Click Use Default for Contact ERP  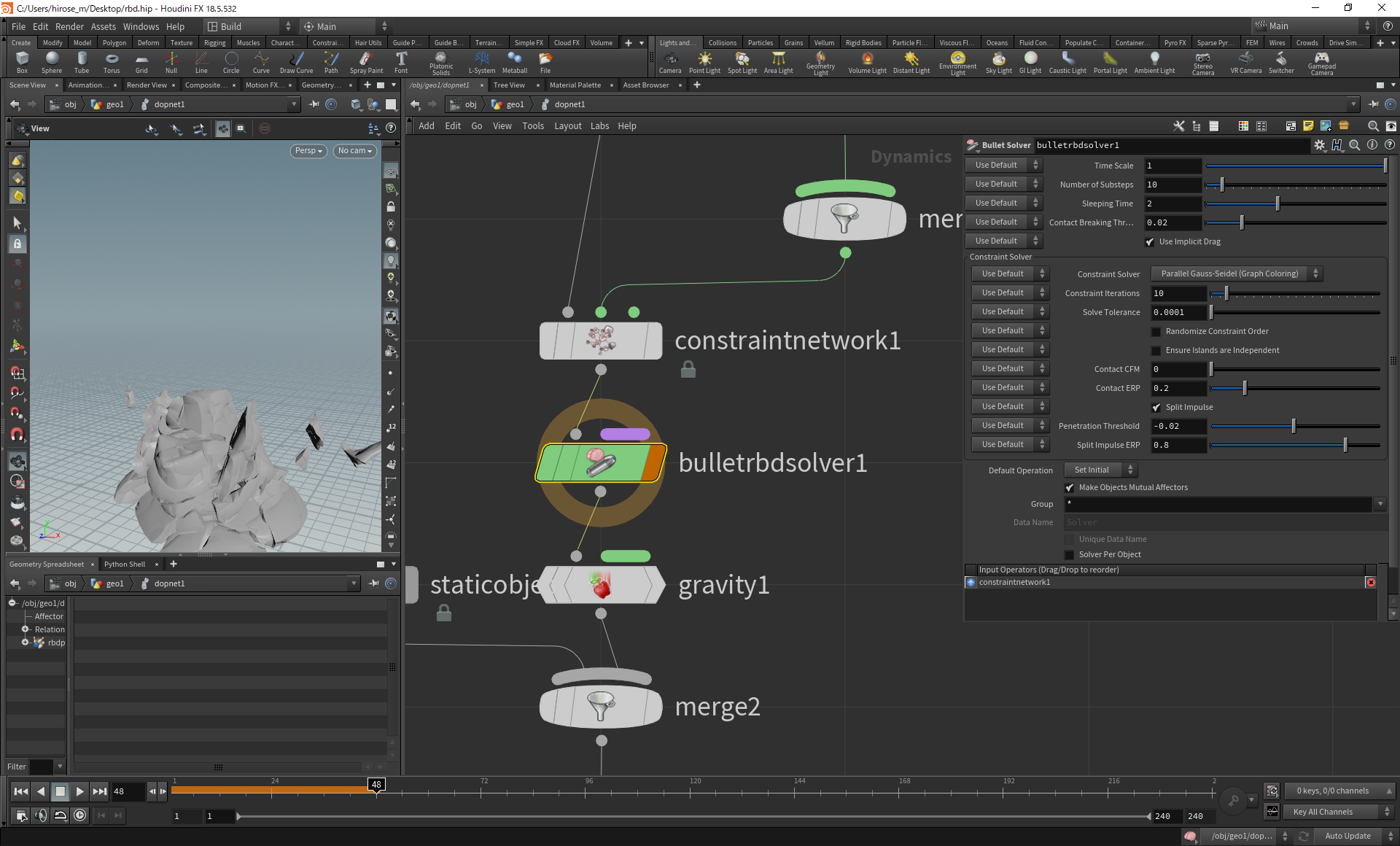pyautogui.click(x=1010, y=388)
